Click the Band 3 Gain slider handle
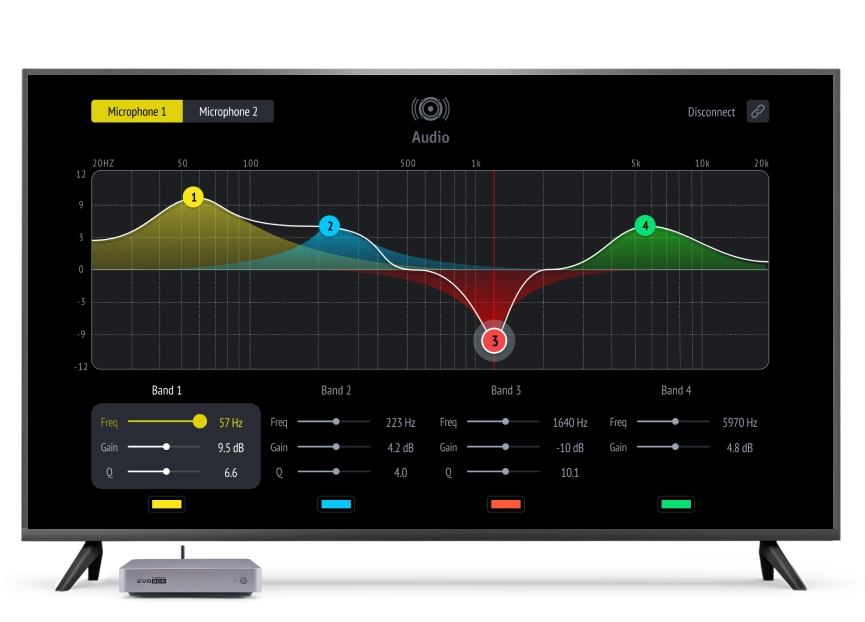 tap(506, 447)
